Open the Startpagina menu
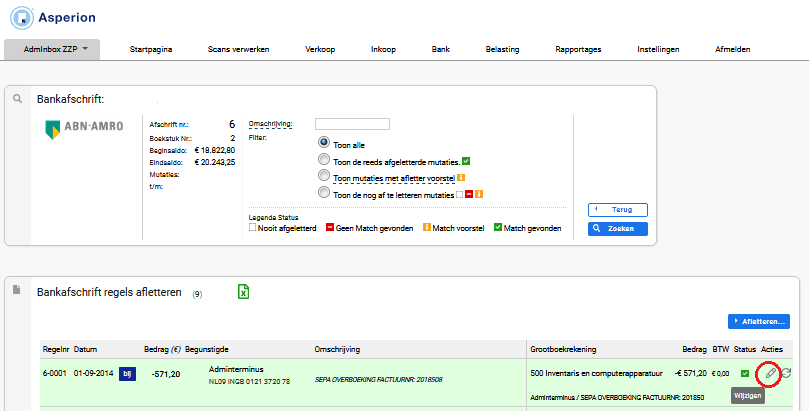This screenshot has width=809, height=411. [x=151, y=50]
